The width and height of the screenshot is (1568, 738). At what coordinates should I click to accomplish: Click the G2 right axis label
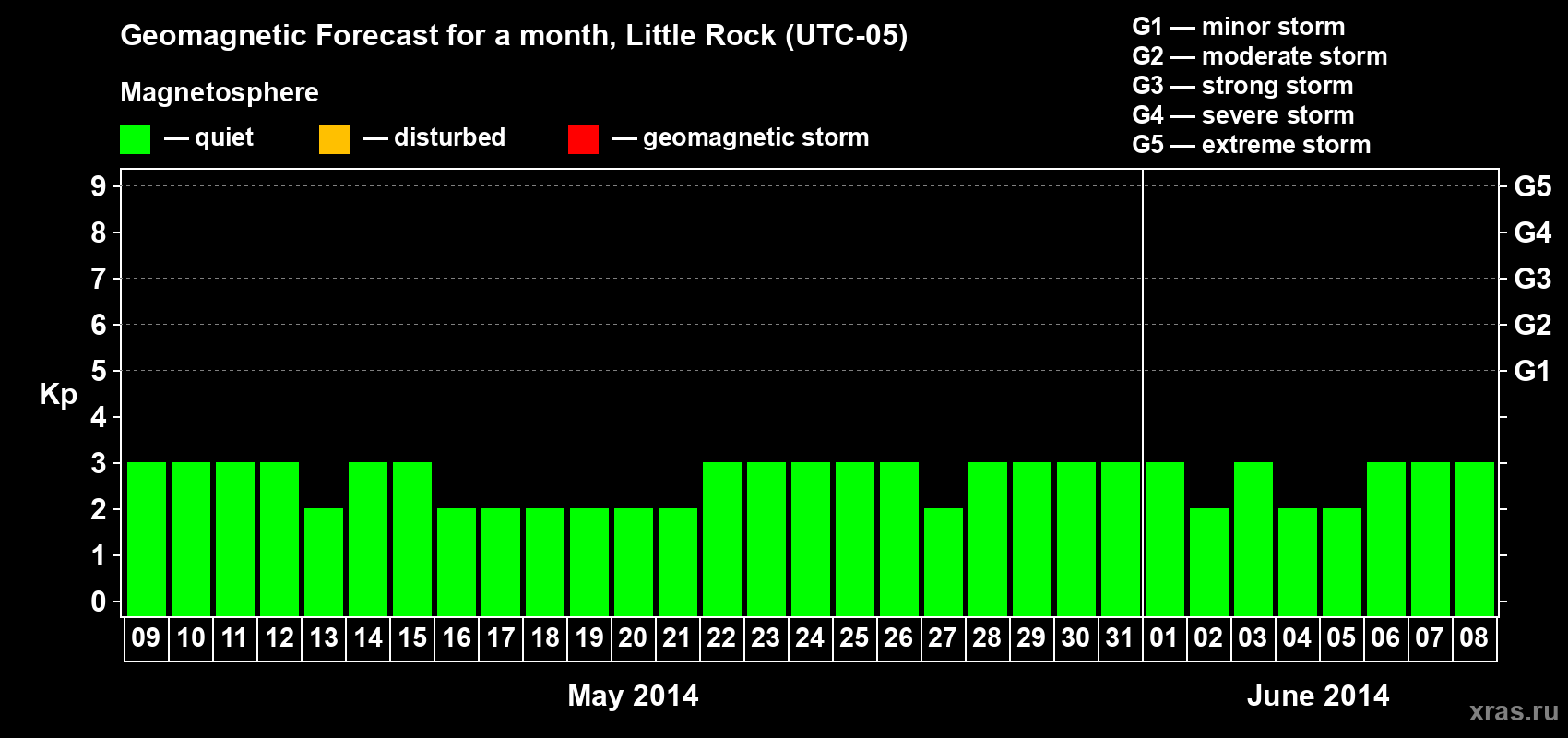pos(1532,325)
